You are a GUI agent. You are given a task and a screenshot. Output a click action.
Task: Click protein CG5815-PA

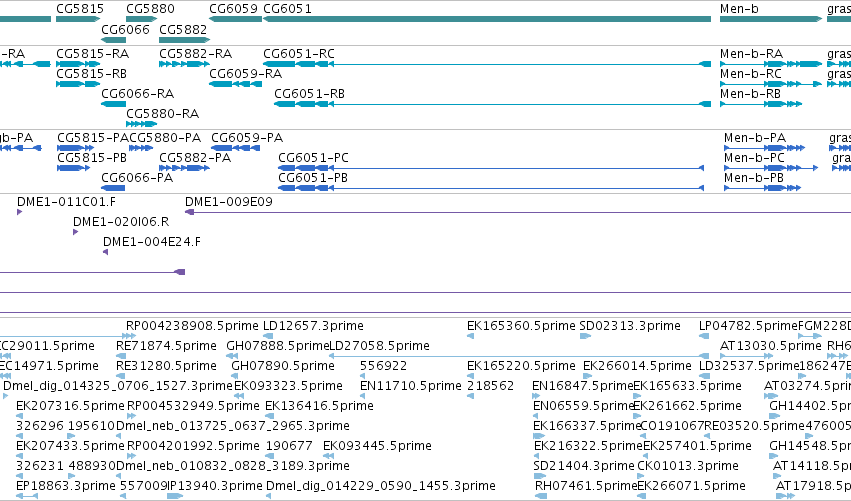pyautogui.click(x=93, y=138)
